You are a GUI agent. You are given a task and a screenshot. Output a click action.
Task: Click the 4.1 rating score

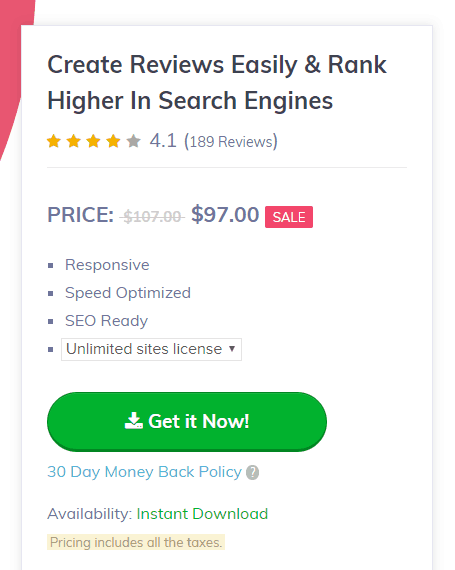pyautogui.click(x=163, y=141)
